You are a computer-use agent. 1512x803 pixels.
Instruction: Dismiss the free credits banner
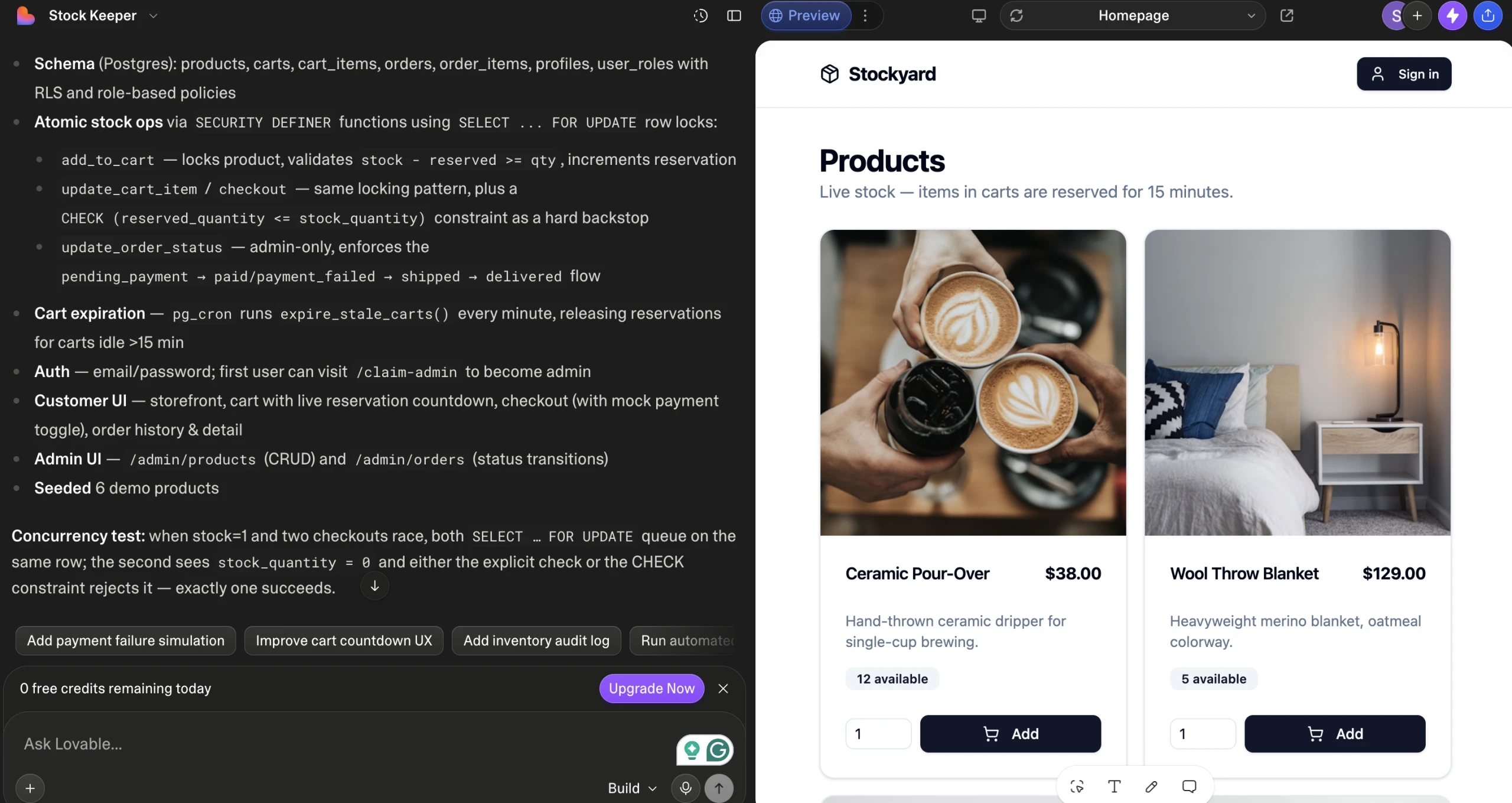click(723, 688)
